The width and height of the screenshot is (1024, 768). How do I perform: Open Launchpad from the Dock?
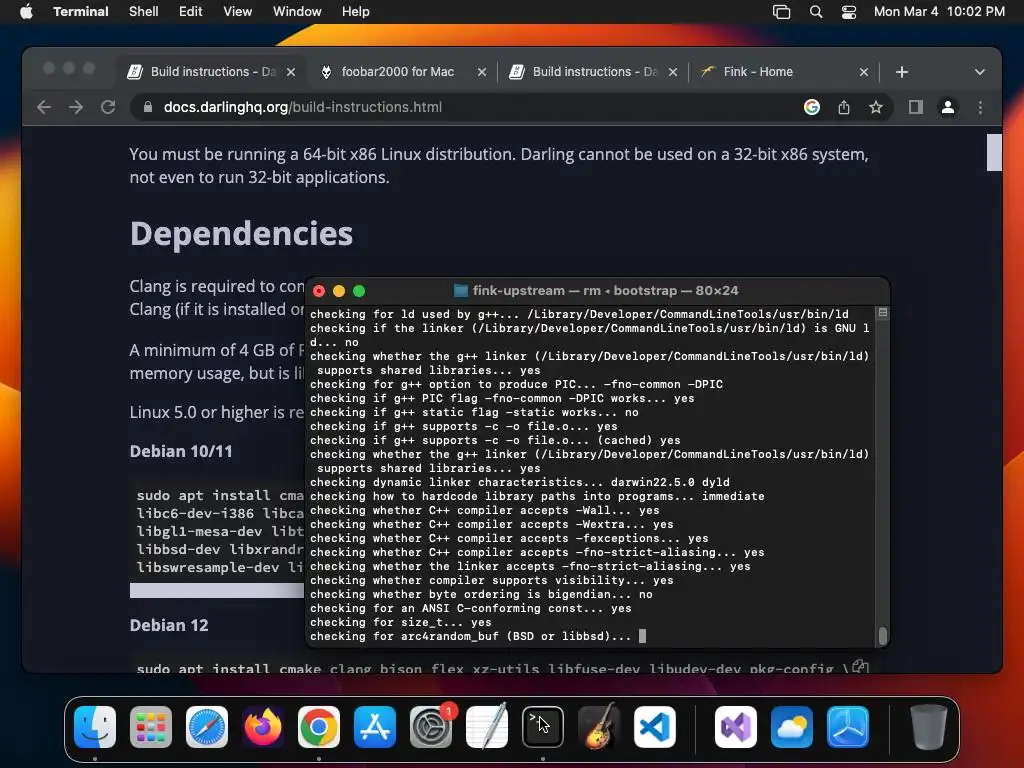point(151,727)
